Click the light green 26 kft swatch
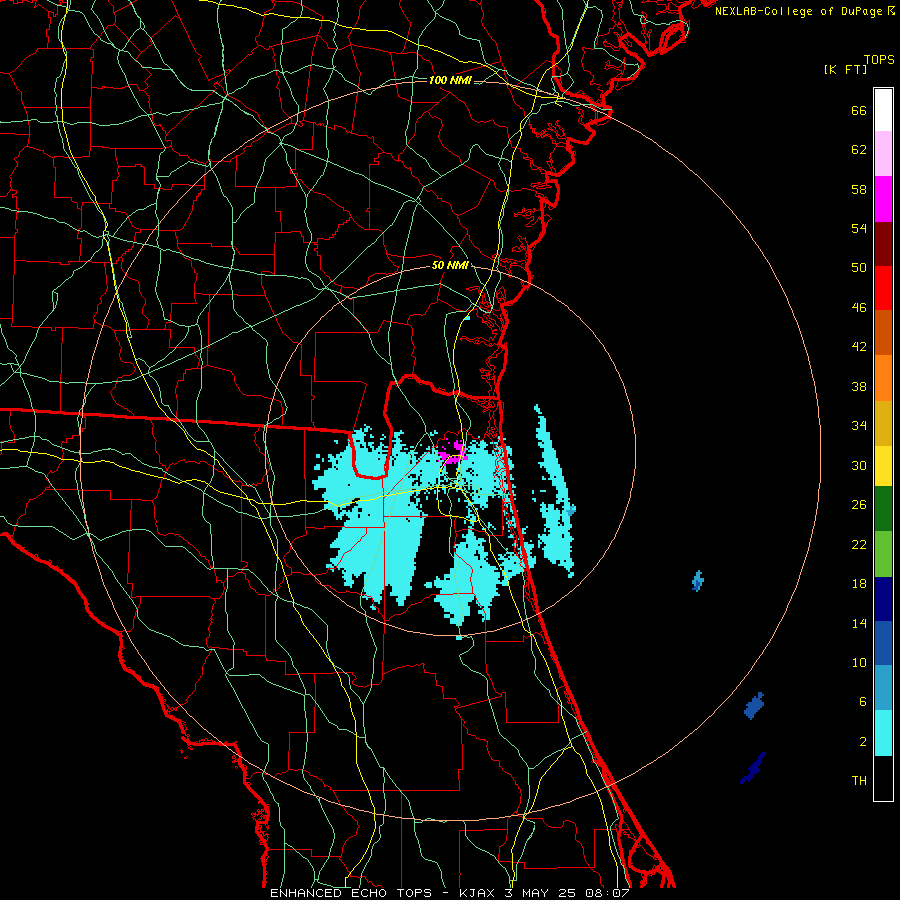 click(x=883, y=554)
